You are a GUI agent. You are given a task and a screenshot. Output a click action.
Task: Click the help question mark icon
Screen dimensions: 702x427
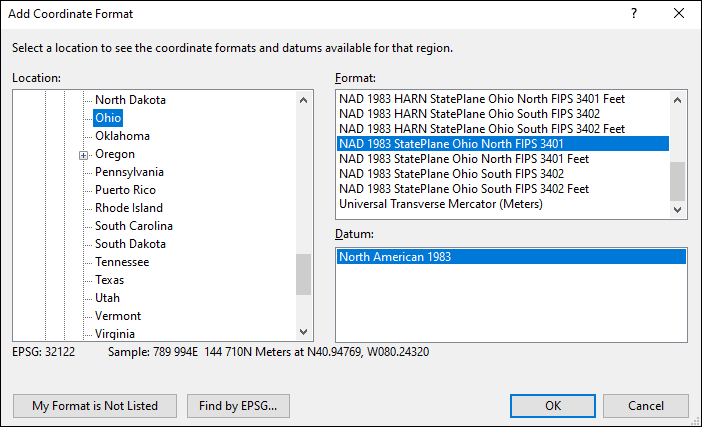click(634, 13)
